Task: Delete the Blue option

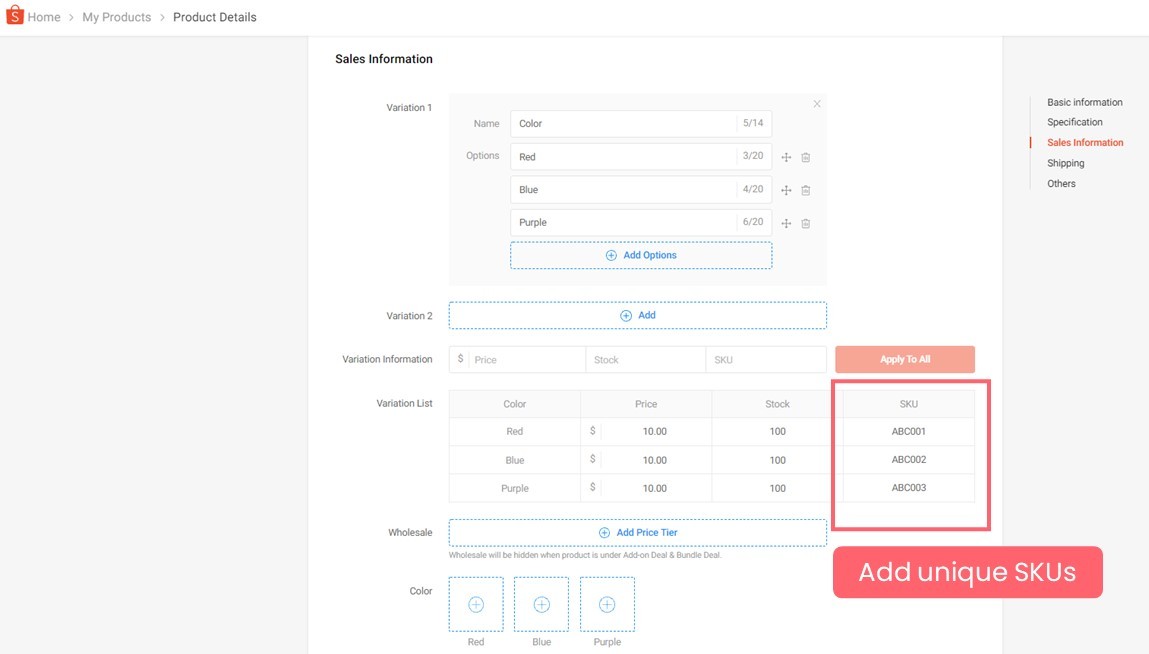Action: tap(805, 191)
